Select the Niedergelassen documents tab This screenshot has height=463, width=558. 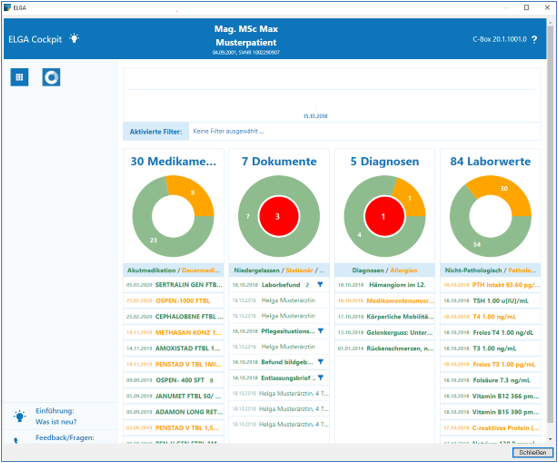point(257,270)
